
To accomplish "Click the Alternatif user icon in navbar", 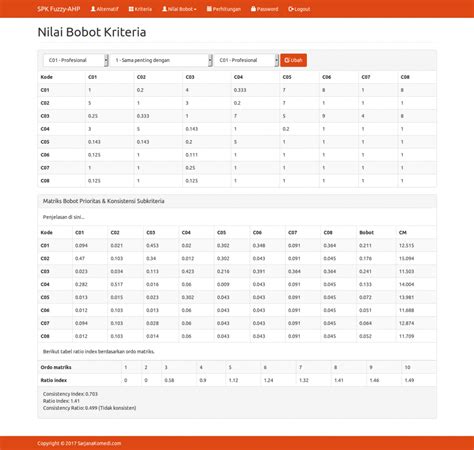I will tap(93, 9).
